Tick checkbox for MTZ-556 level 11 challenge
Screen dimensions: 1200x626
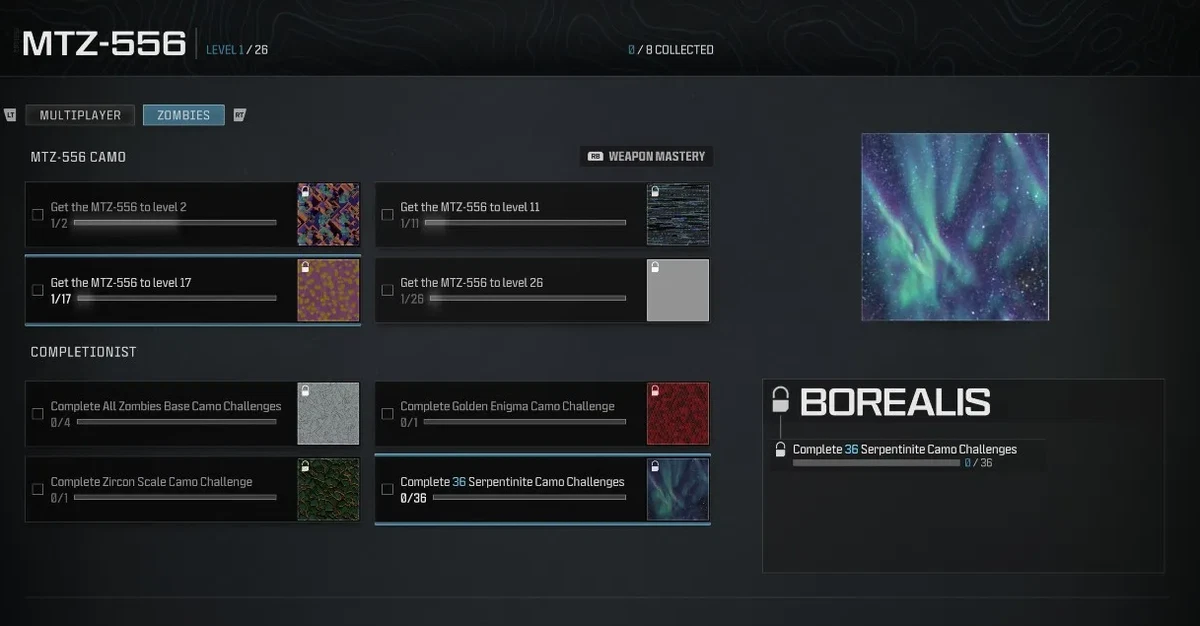pos(387,214)
